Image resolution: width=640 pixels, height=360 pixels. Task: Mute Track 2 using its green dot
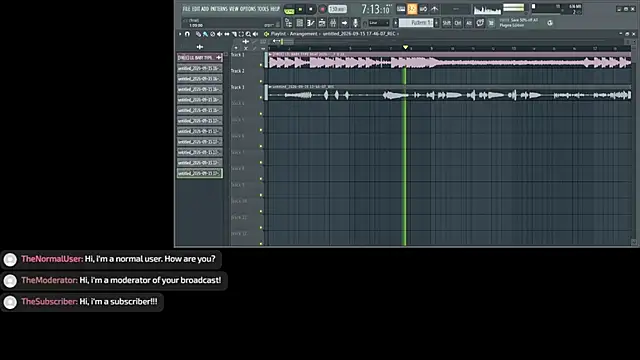tap(261, 81)
